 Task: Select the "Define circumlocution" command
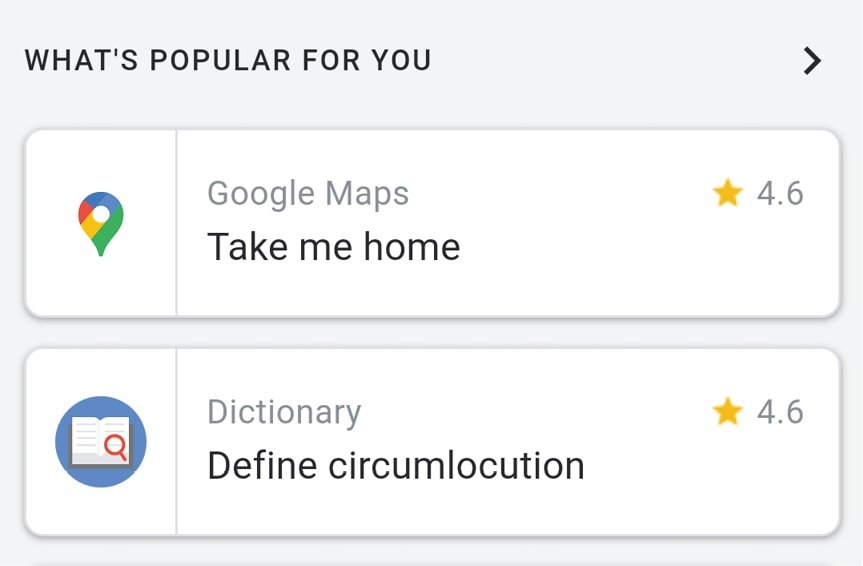pyautogui.click(x=395, y=465)
